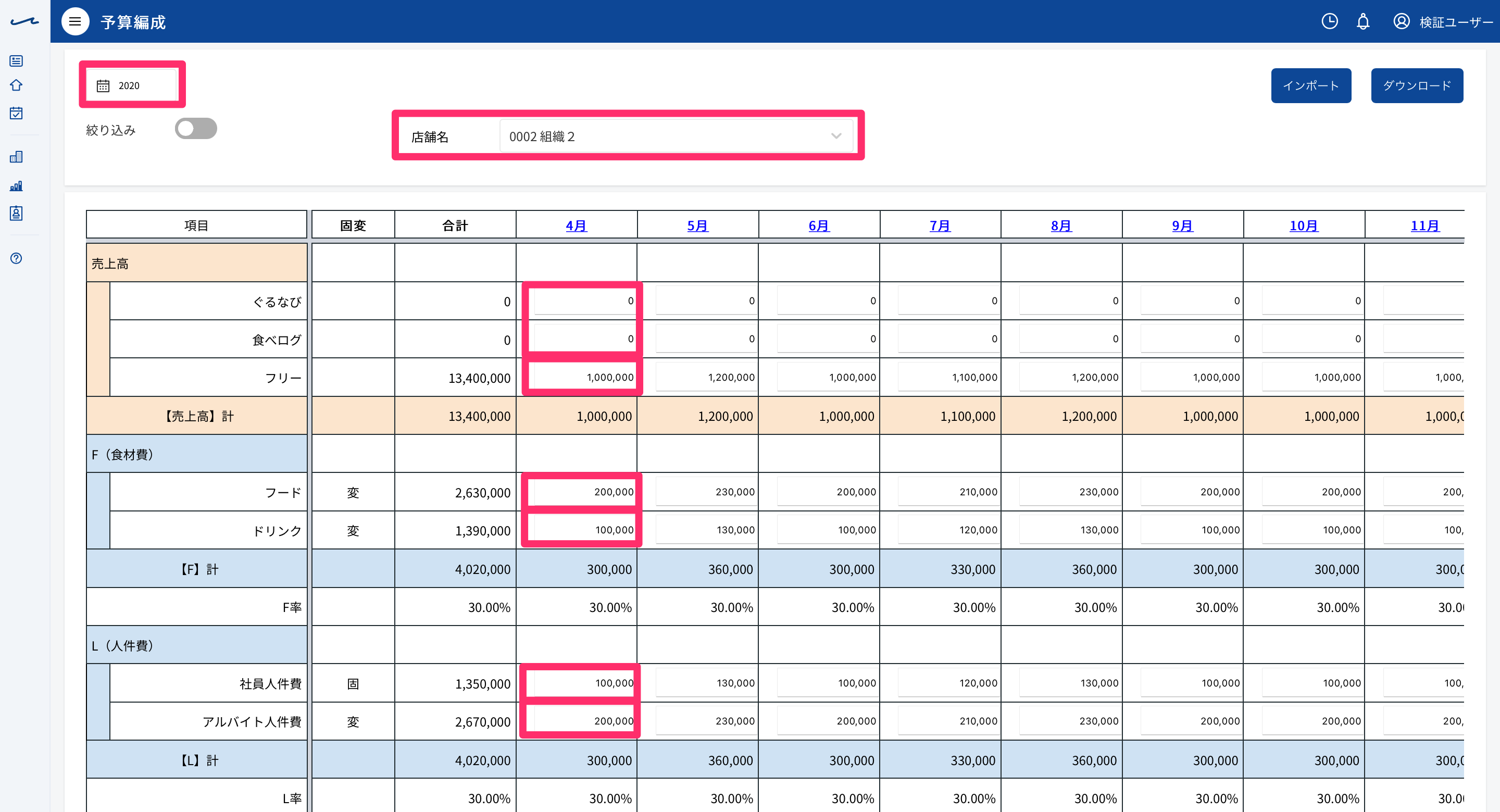Screen dimensions: 1500x812
Task: Click the 社員人件費 May input field
Action: pyautogui.click(x=706, y=683)
